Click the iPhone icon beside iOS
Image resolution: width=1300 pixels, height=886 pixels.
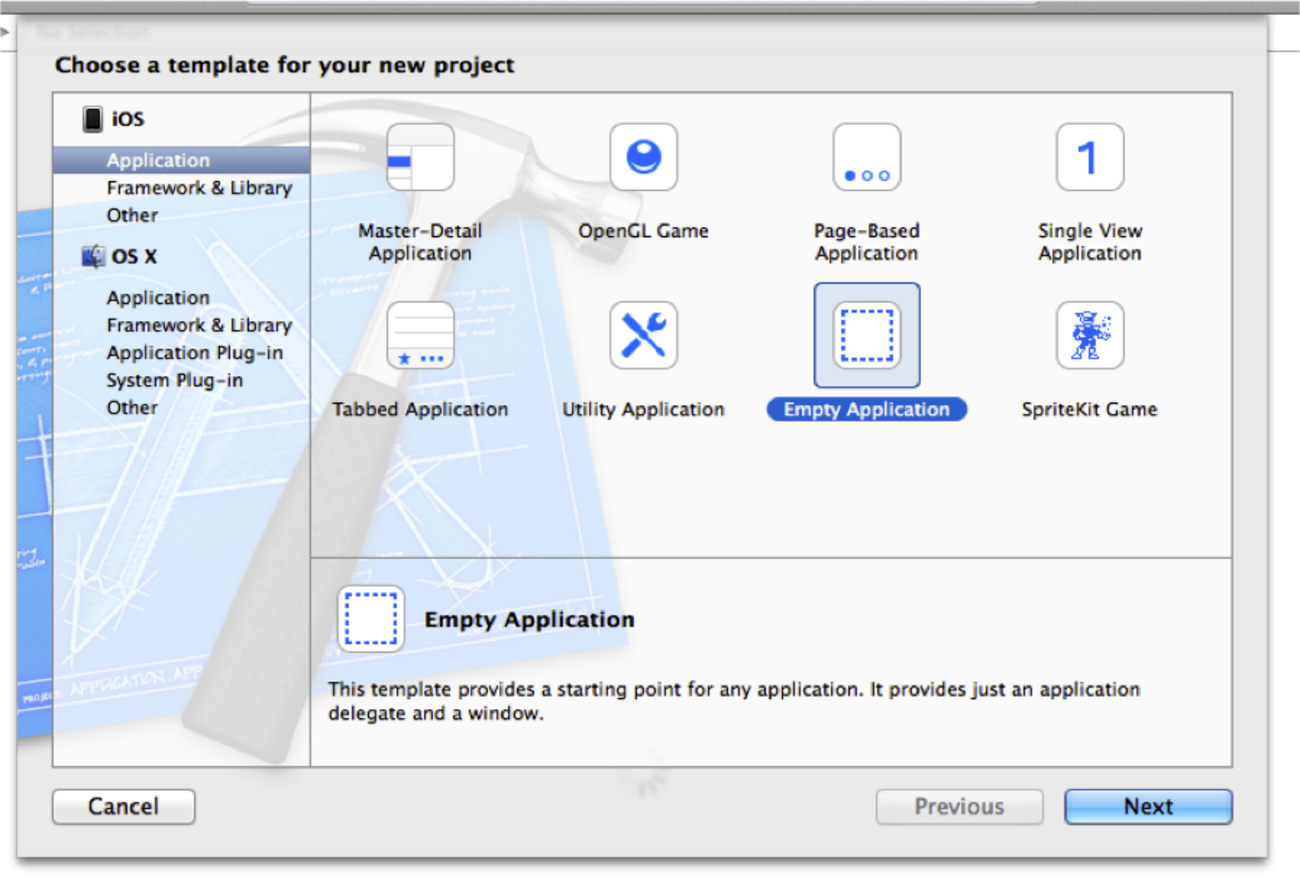tap(93, 119)
